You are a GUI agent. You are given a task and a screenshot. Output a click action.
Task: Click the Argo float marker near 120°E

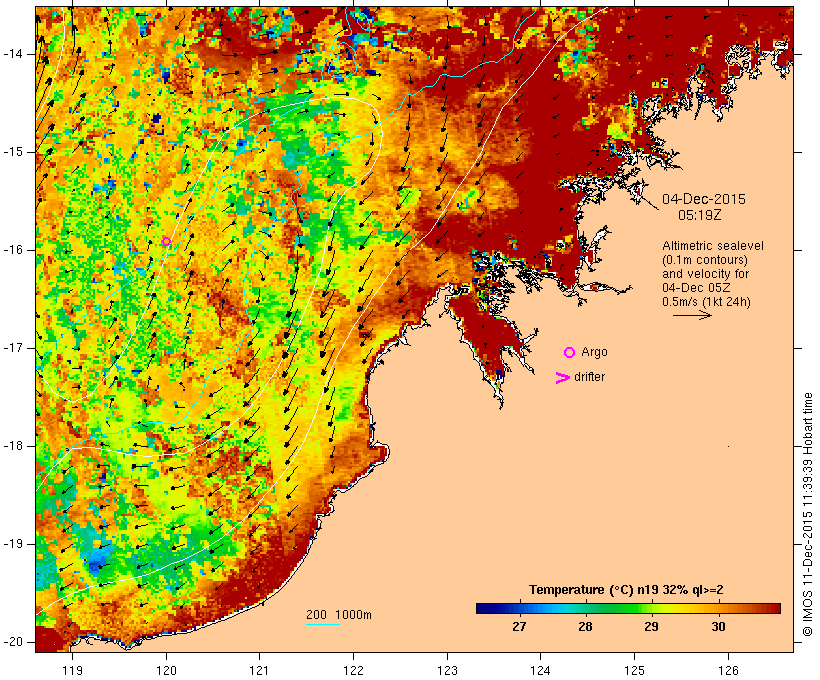click(166, 241)
